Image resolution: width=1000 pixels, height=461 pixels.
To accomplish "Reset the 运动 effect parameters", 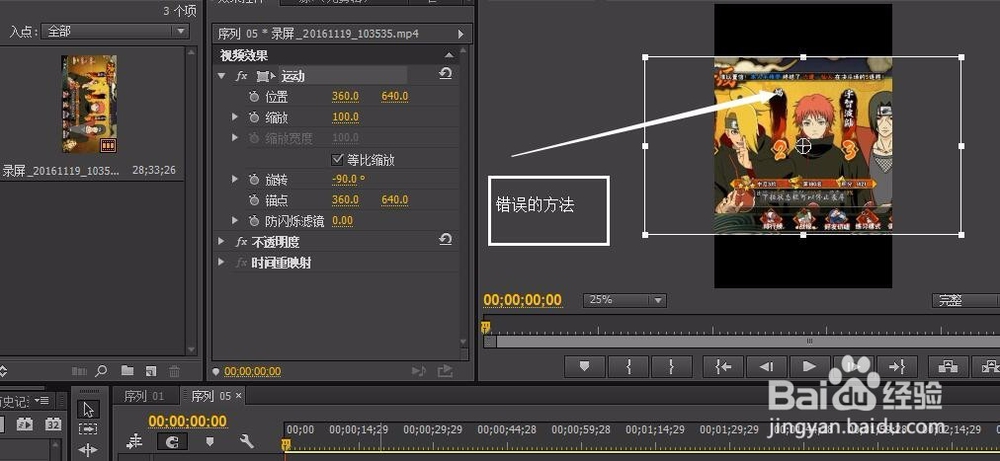I will 445,74.
